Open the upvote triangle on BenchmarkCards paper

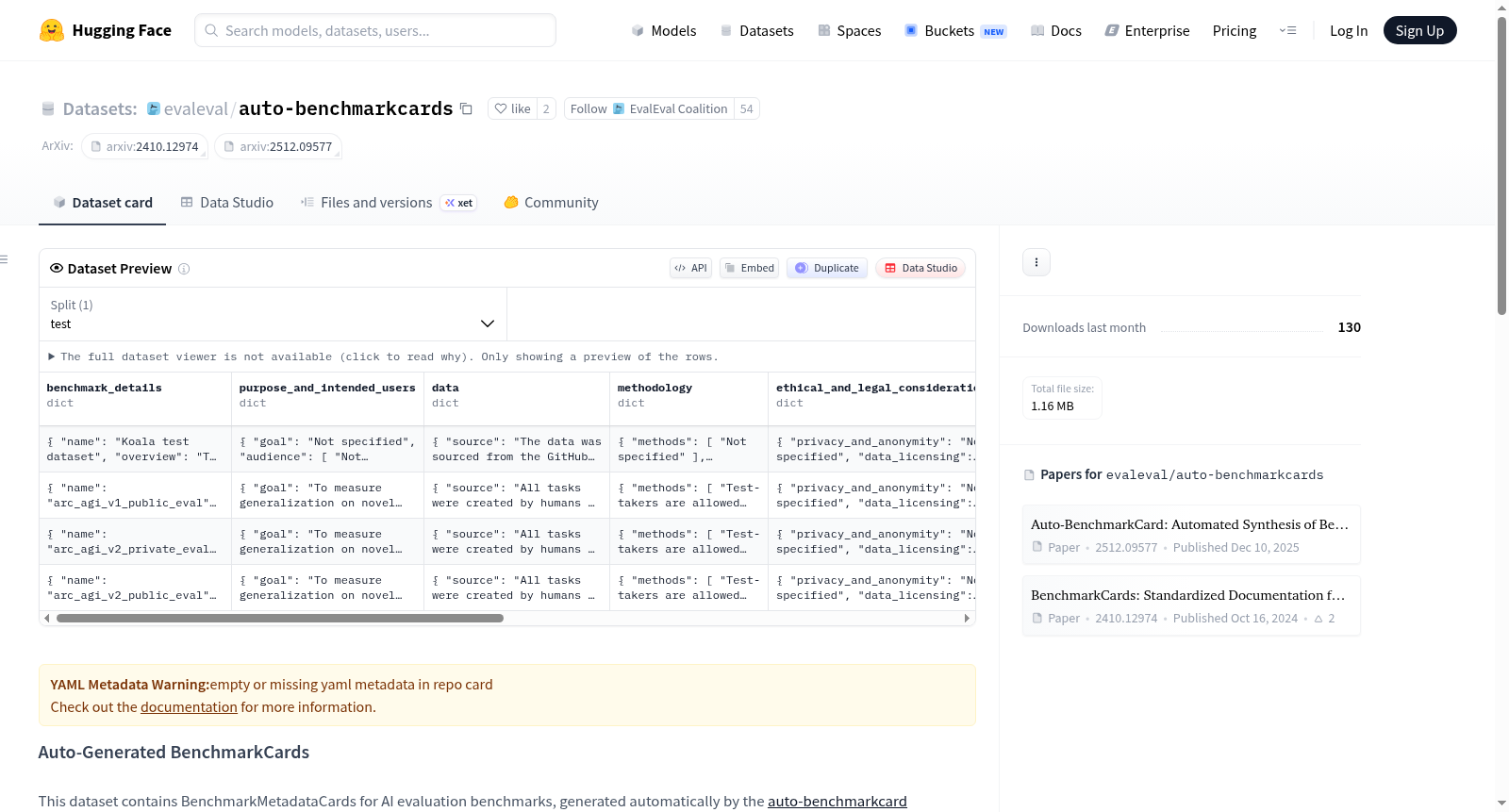click(x=1318, y=619)
